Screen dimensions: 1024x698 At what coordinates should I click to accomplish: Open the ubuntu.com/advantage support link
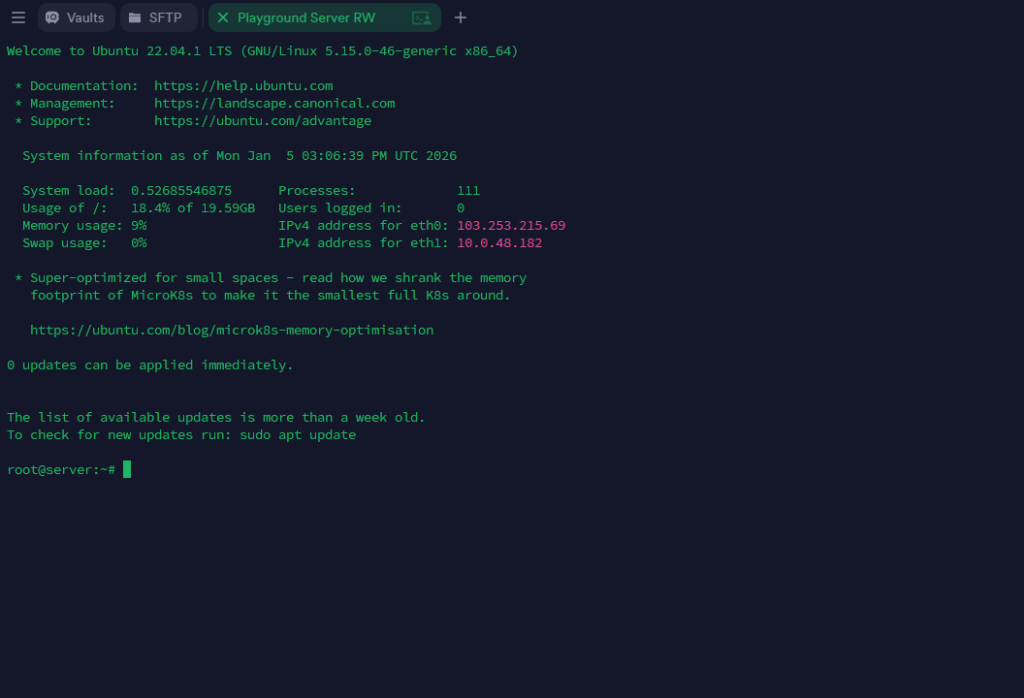265,120
